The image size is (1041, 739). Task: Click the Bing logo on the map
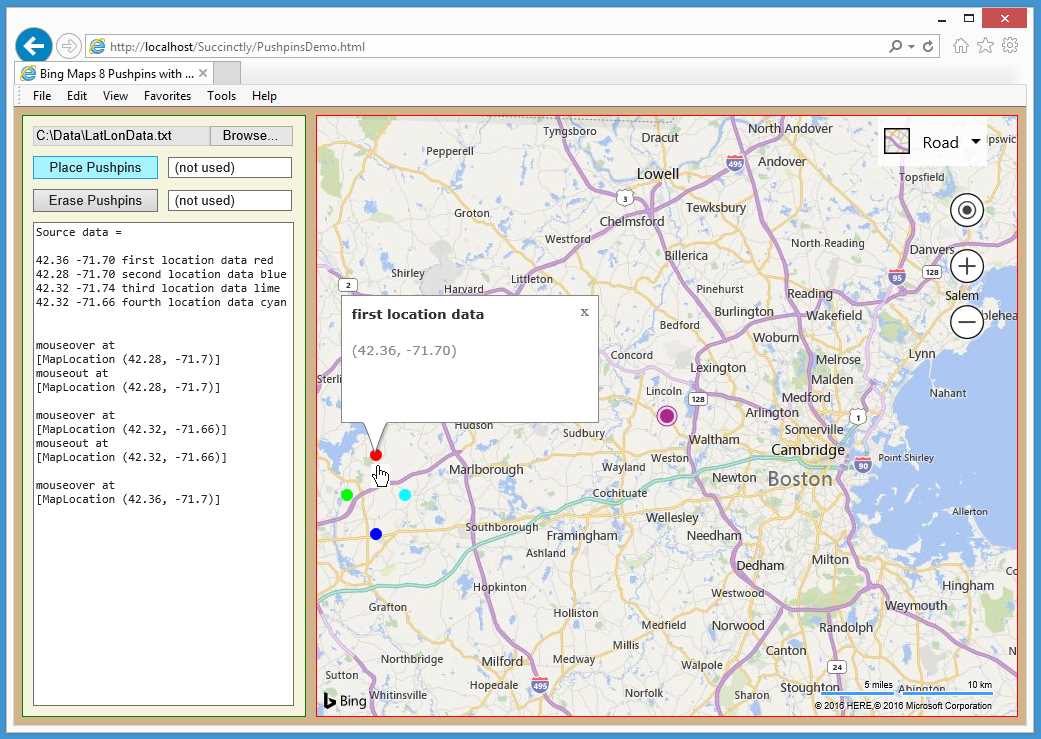click(345, 700)
